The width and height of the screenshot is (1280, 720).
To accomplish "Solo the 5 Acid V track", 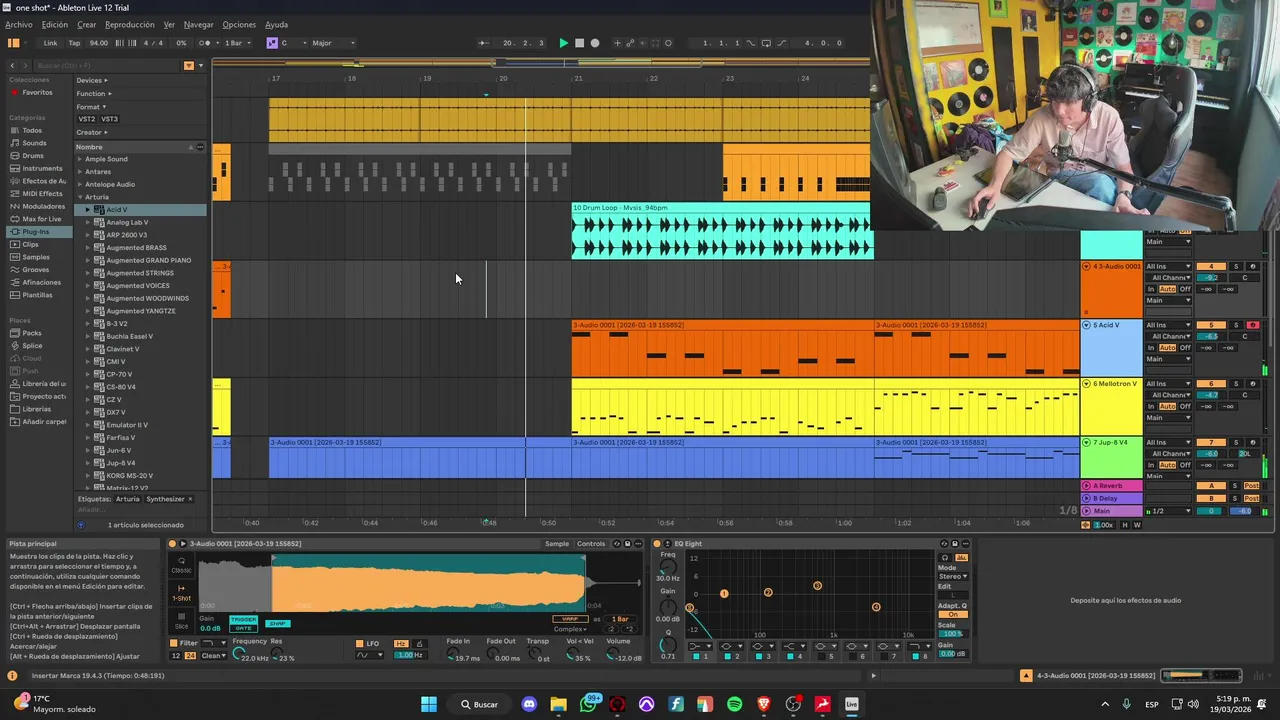I will 1235,325.
